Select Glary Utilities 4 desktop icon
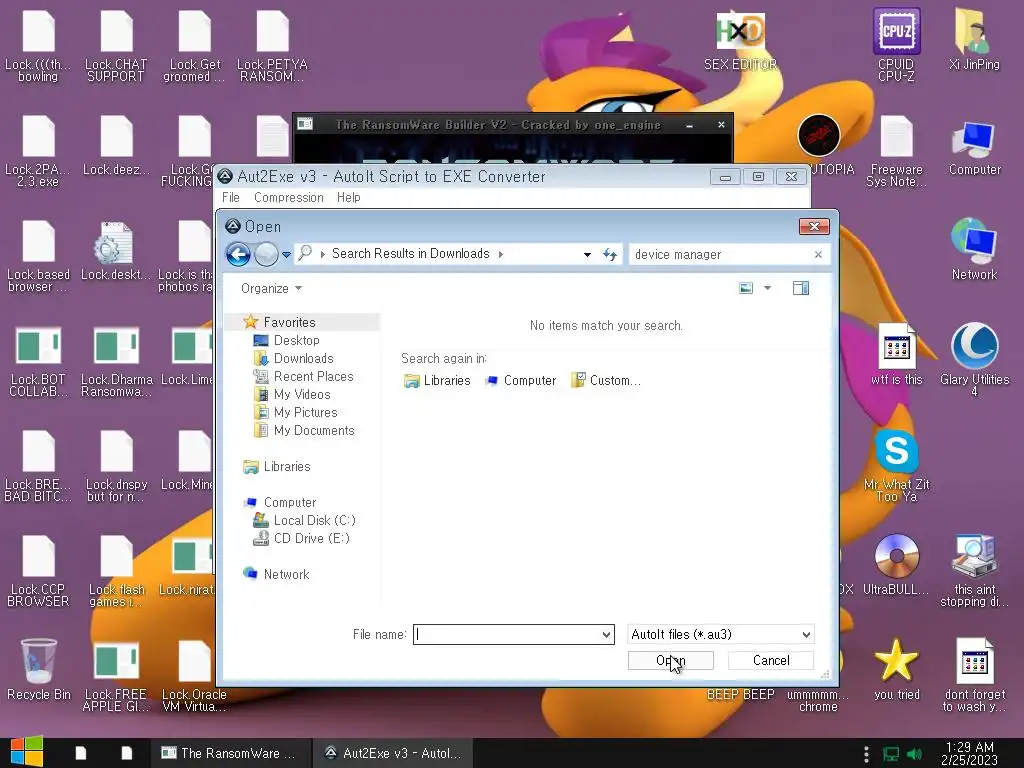 click(974, 359)
